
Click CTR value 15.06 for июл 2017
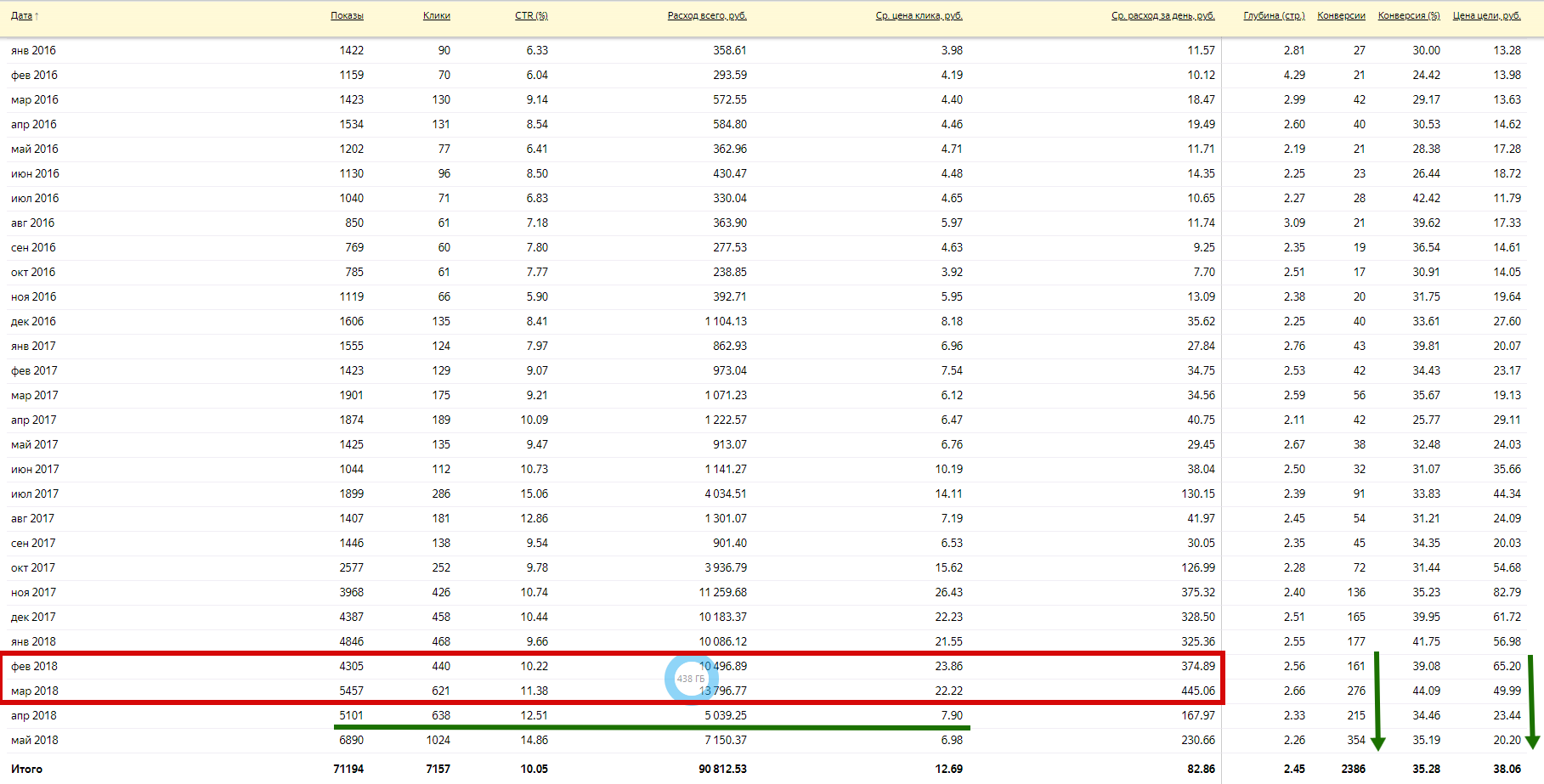[x=534, y=494]
